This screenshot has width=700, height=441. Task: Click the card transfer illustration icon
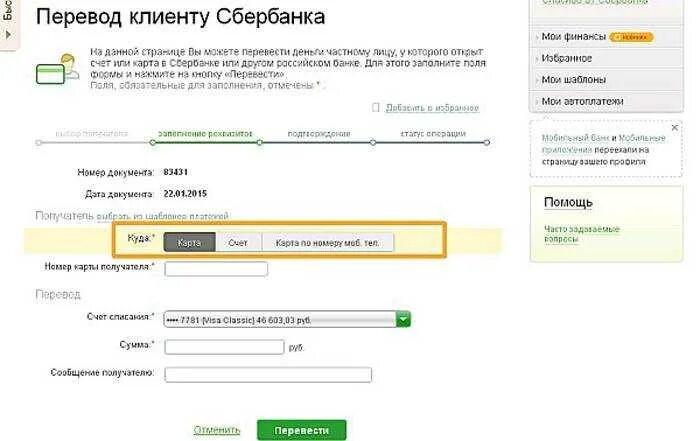coord(57,69)
